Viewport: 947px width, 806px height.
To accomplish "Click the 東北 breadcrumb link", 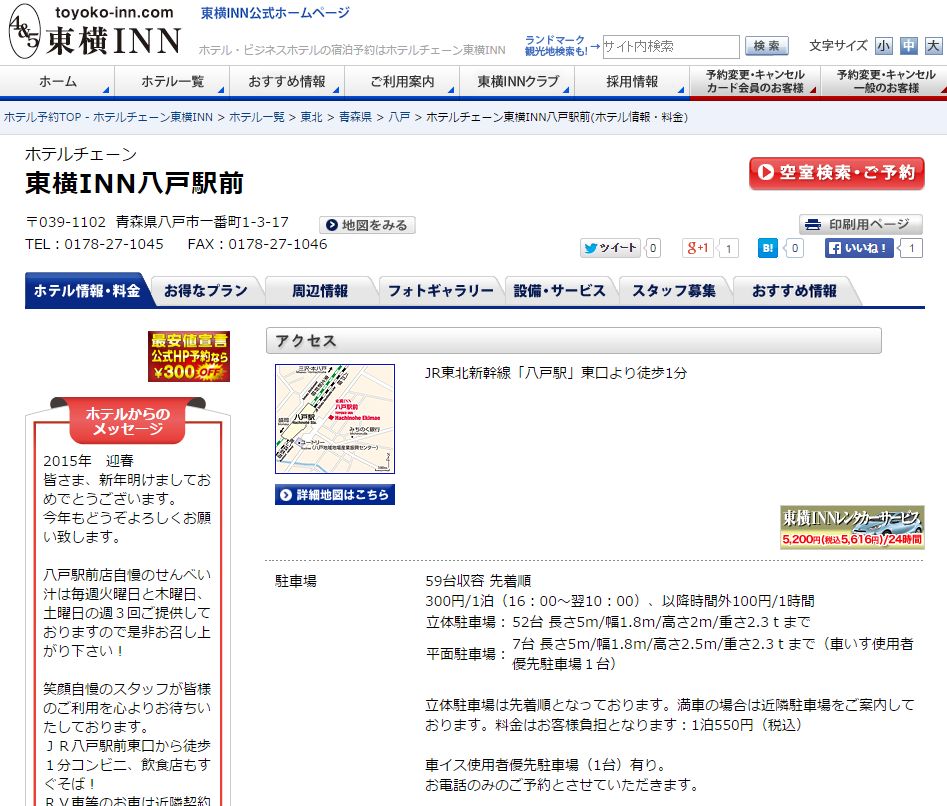I will click(x=312, y=117).
